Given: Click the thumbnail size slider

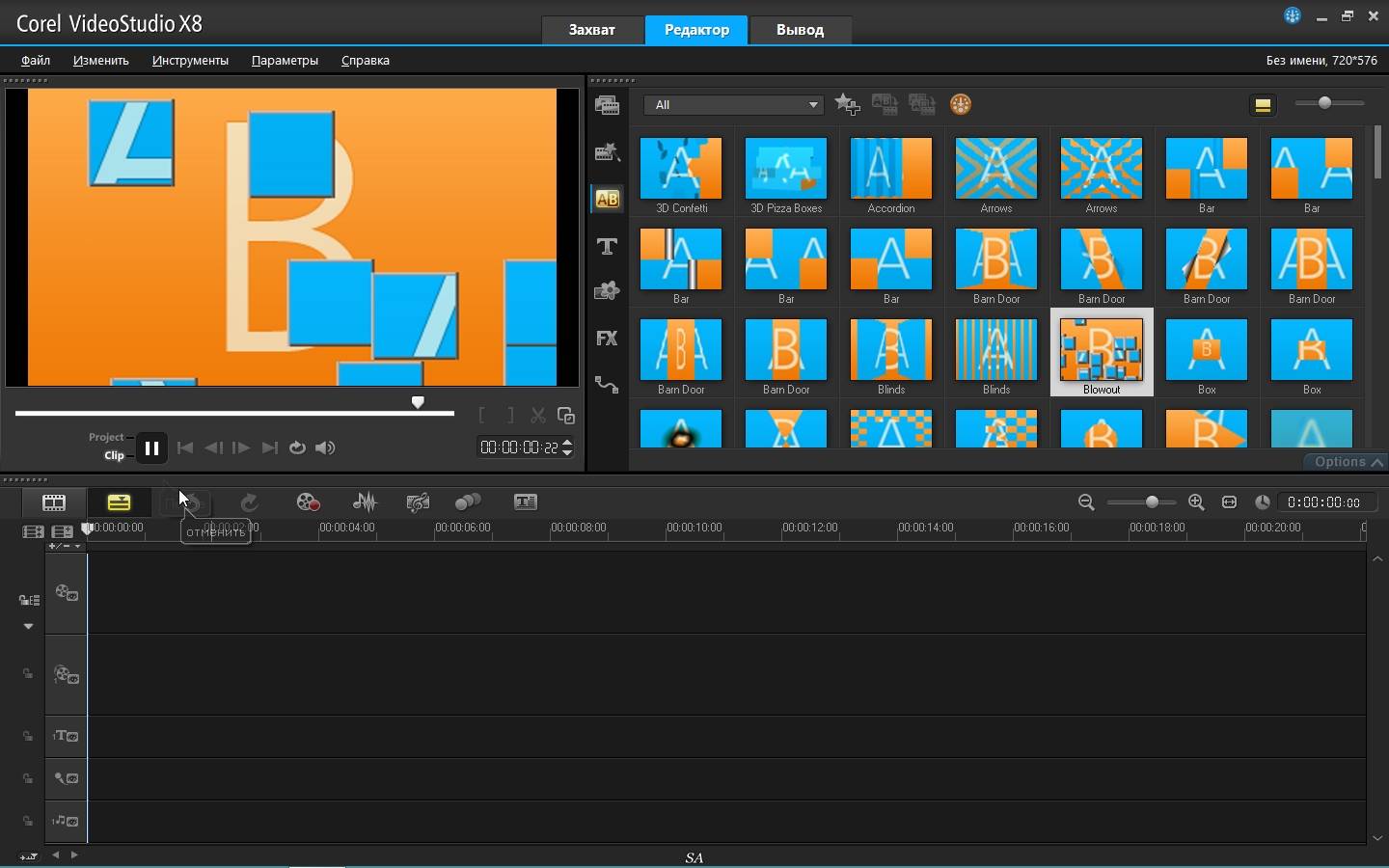Looking at the screenshot, I should 1329,103.
